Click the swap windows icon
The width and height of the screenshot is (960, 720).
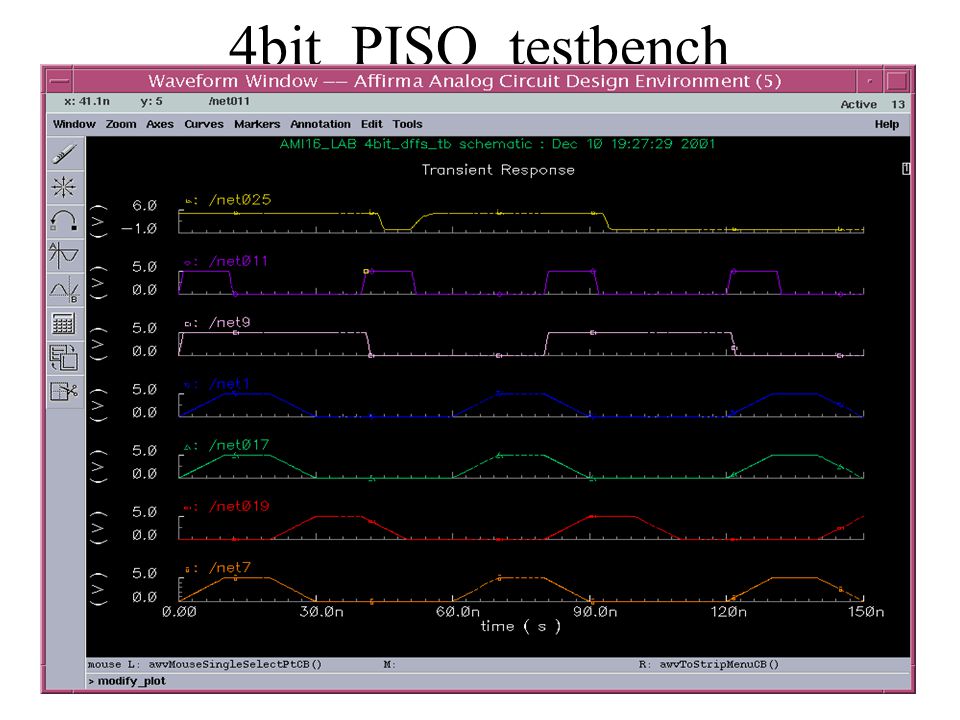[x=64, y=358]
